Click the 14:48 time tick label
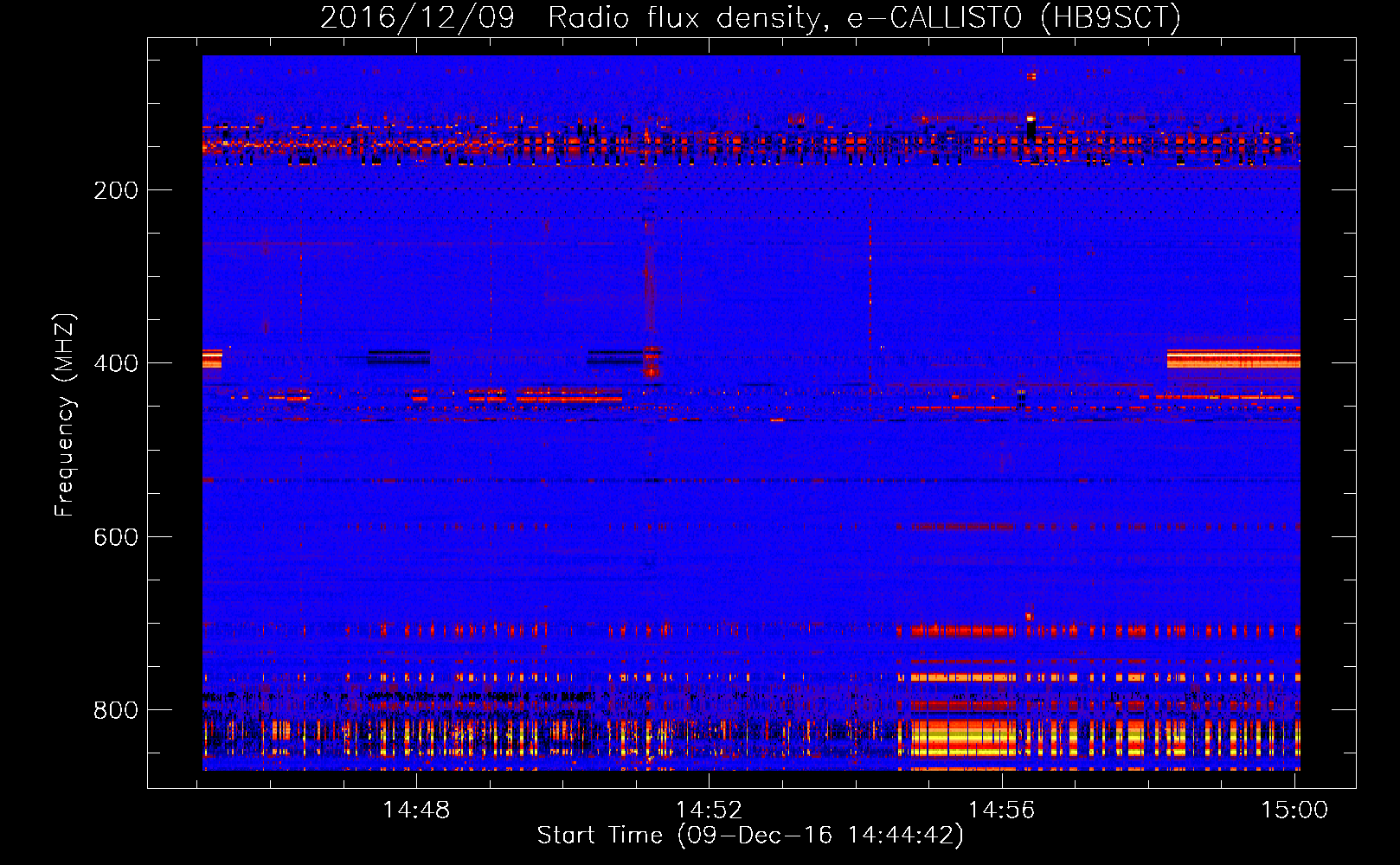 pyautogui.click(x=416, y=810)
